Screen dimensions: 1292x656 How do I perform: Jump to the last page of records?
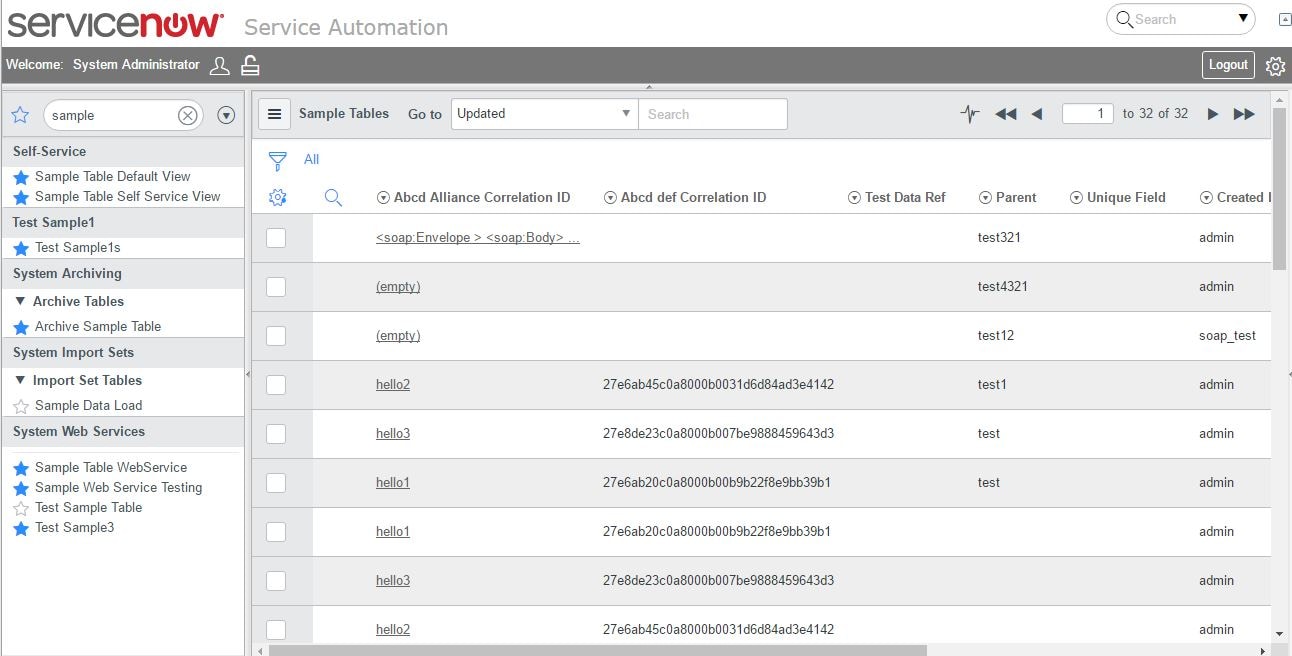point(1244,114)
